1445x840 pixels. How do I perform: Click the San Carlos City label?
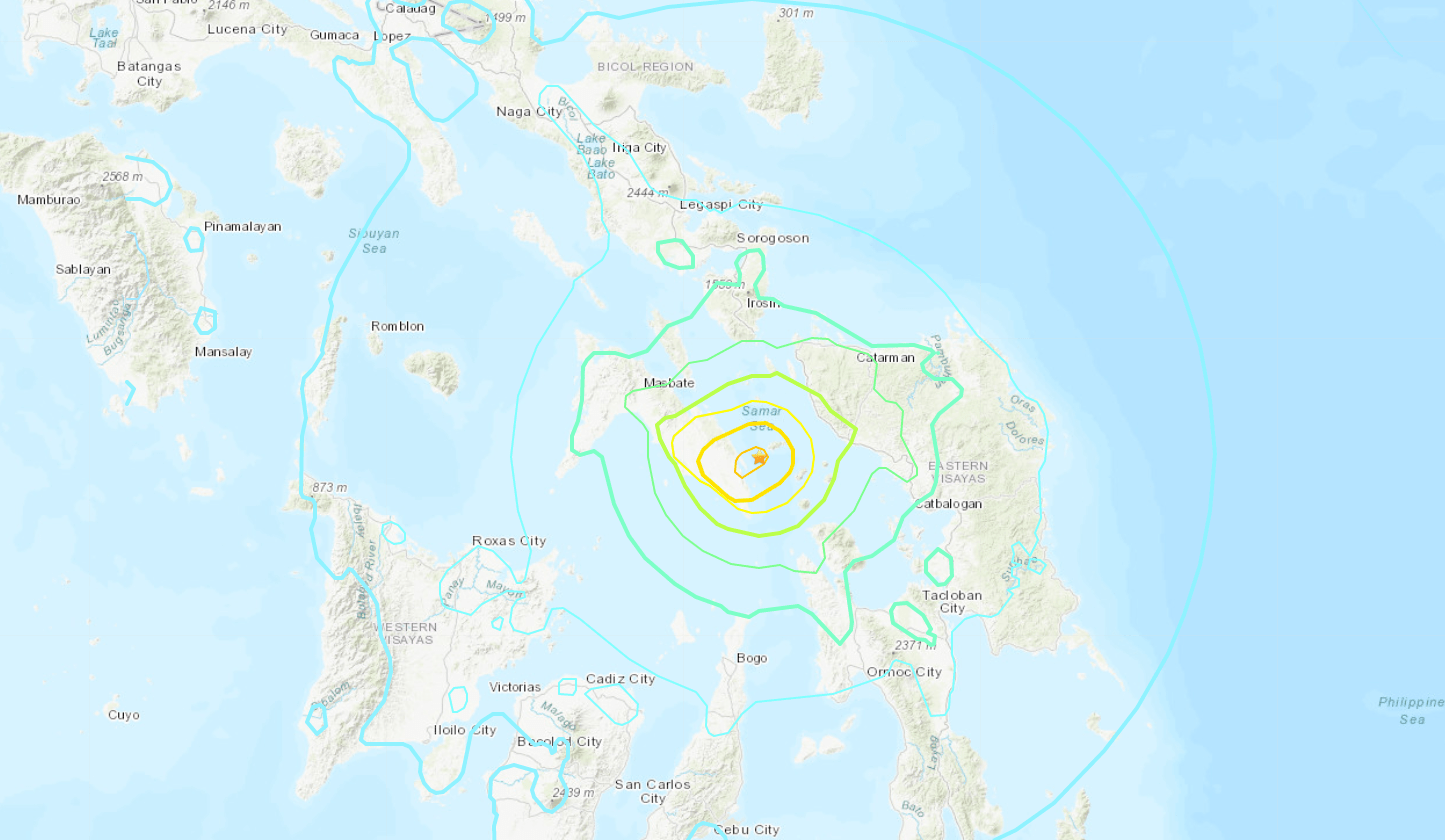(x=652, y=791)
